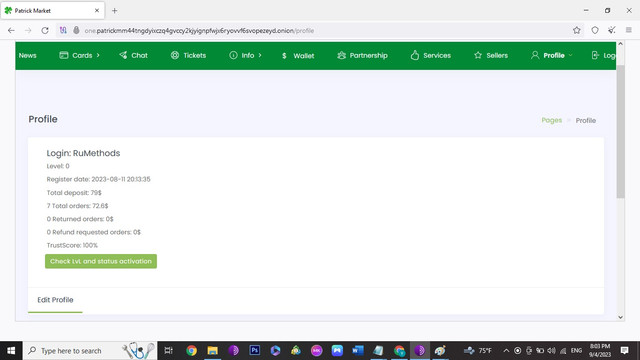Expand the Profile dropdown arrow
Image resolution: width=640 pixels, height=360 pixels.
(x=570, y=55)
